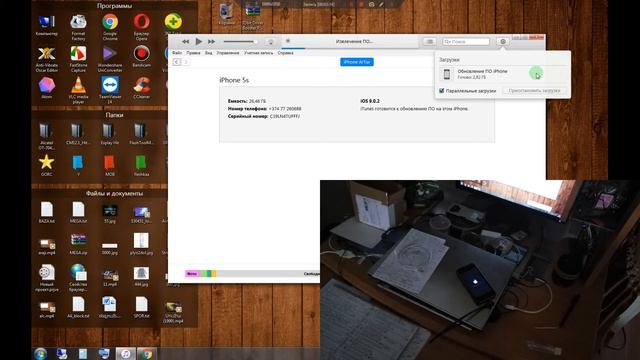Click the iTunes rewind (previous) button
Screen dimensions: 640x360
click(x=185, y=42)
